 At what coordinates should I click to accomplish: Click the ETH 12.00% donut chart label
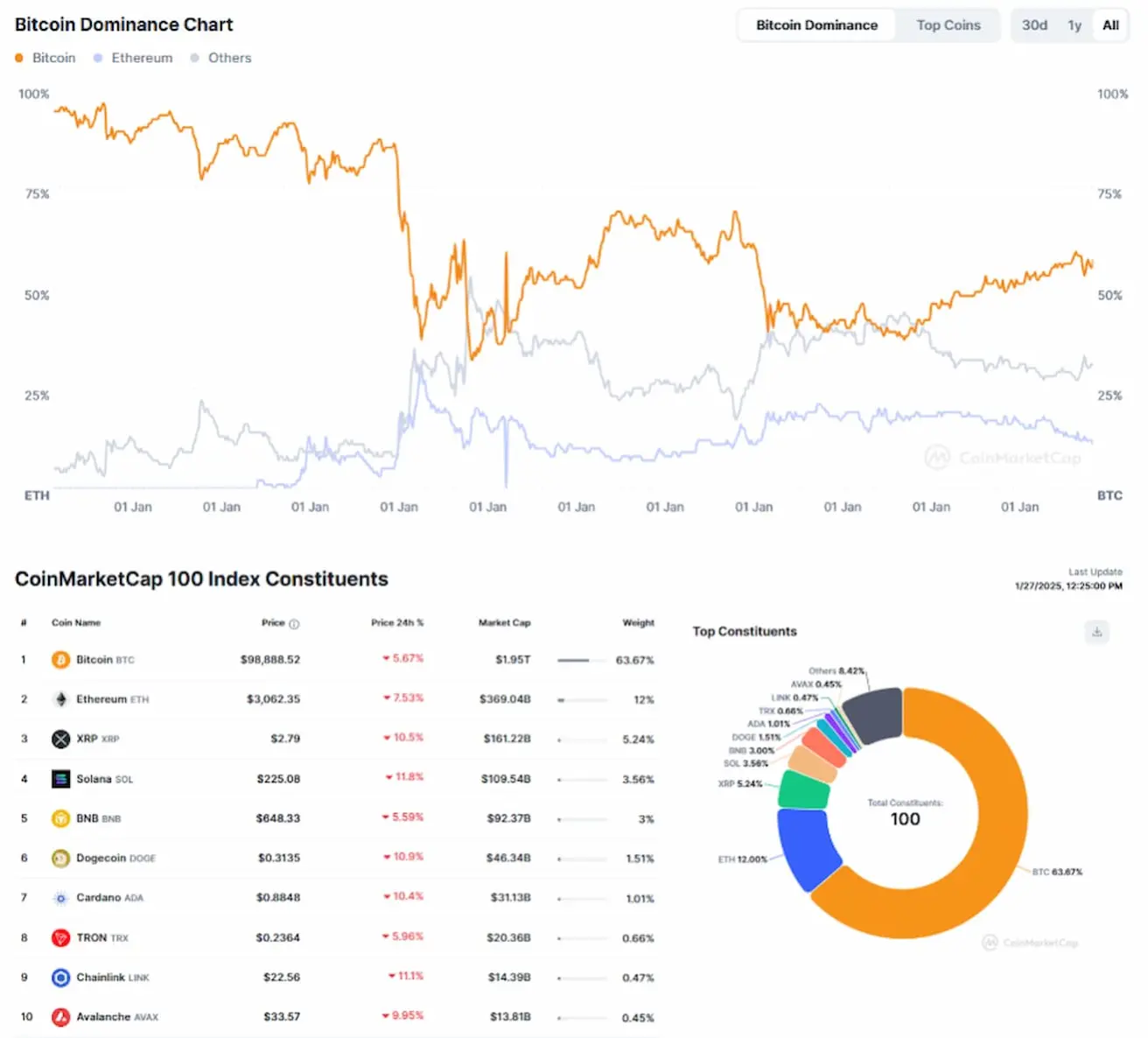pyautogui.click(x=743, y=860)
